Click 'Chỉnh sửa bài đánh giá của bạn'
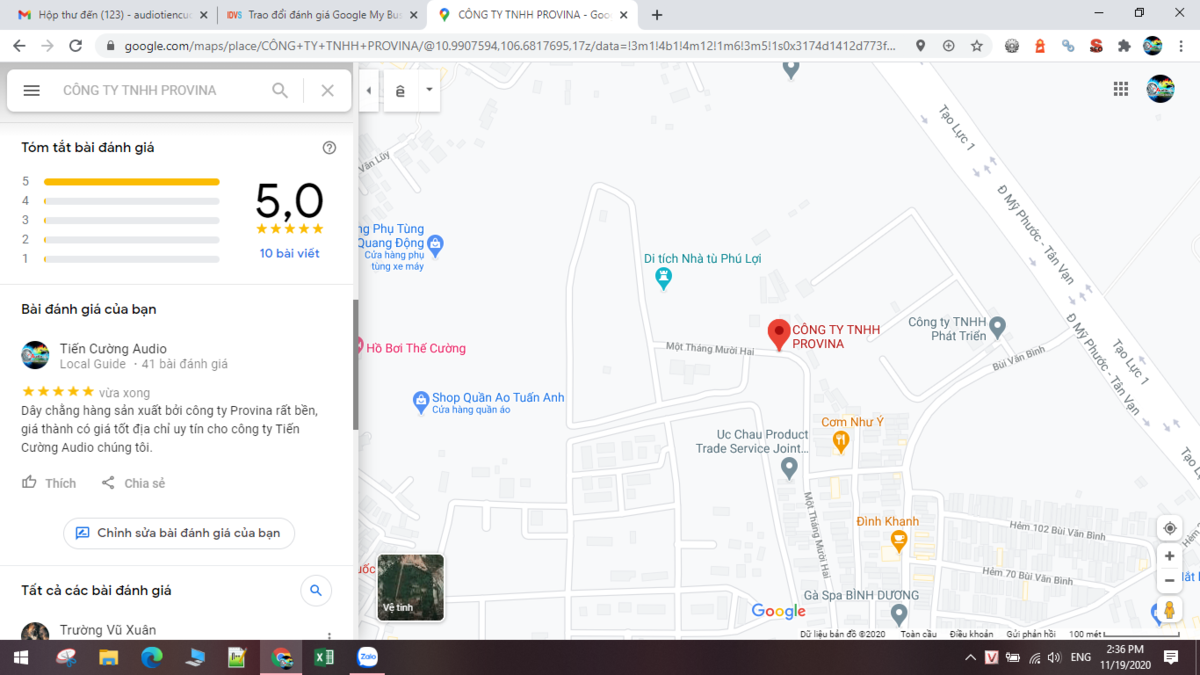The height and width of the screenshot is (675, 1200). 179,533
